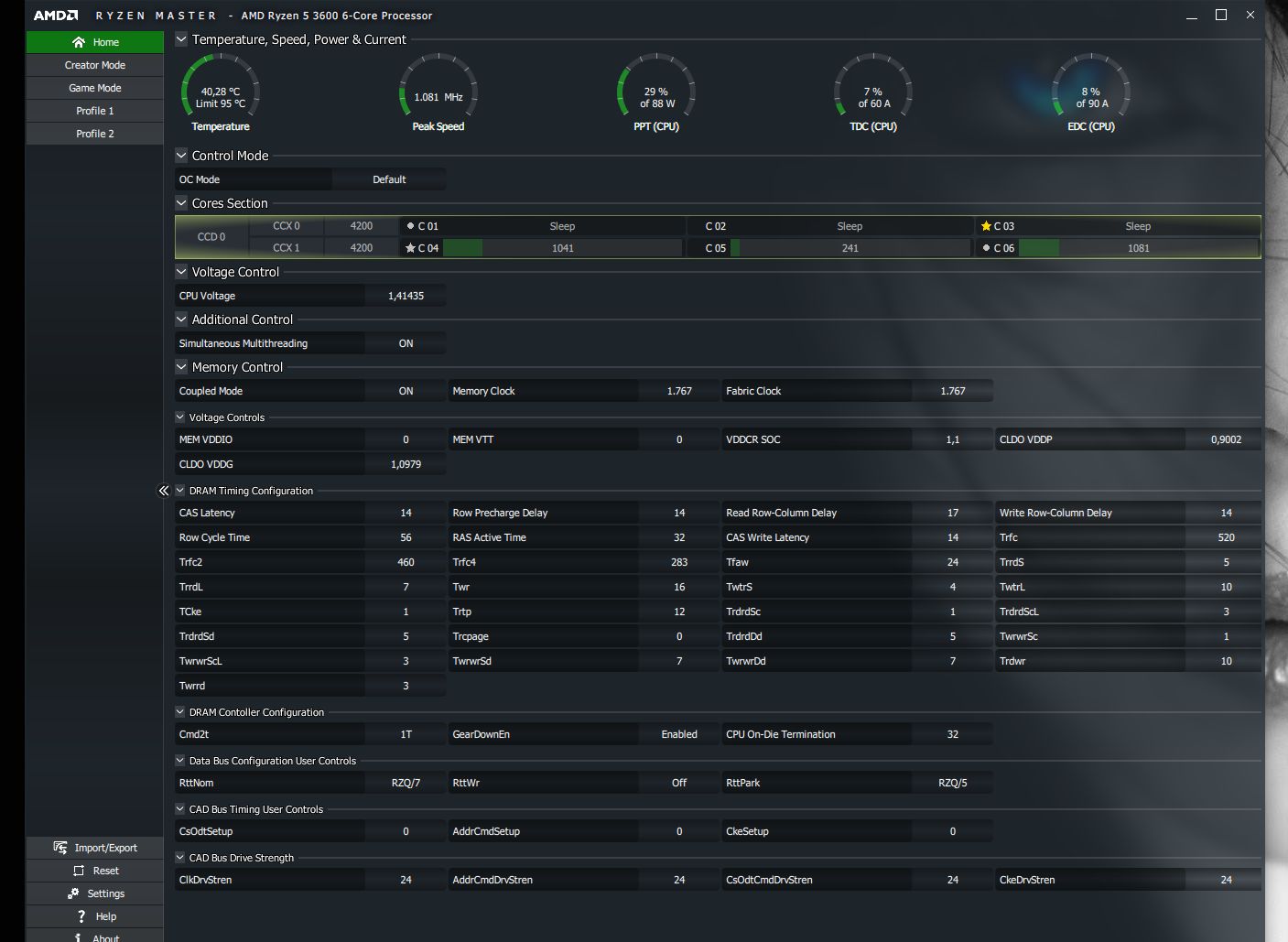Switch to Creator Mode
This screenshot has height=942, width=1288.
click(95, 65)
